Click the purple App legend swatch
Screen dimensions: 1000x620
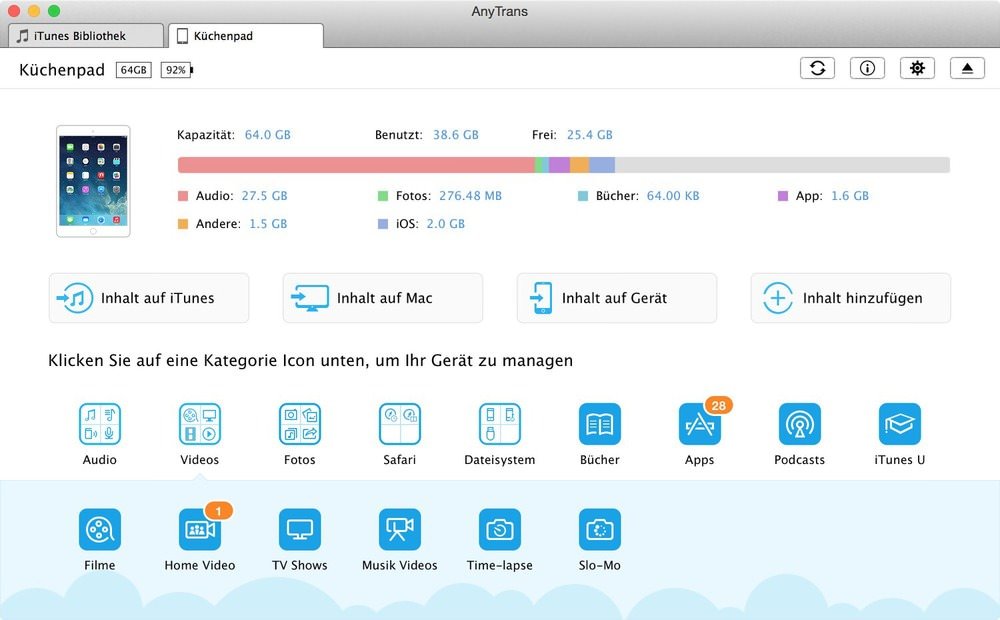(x=783, y=196)
